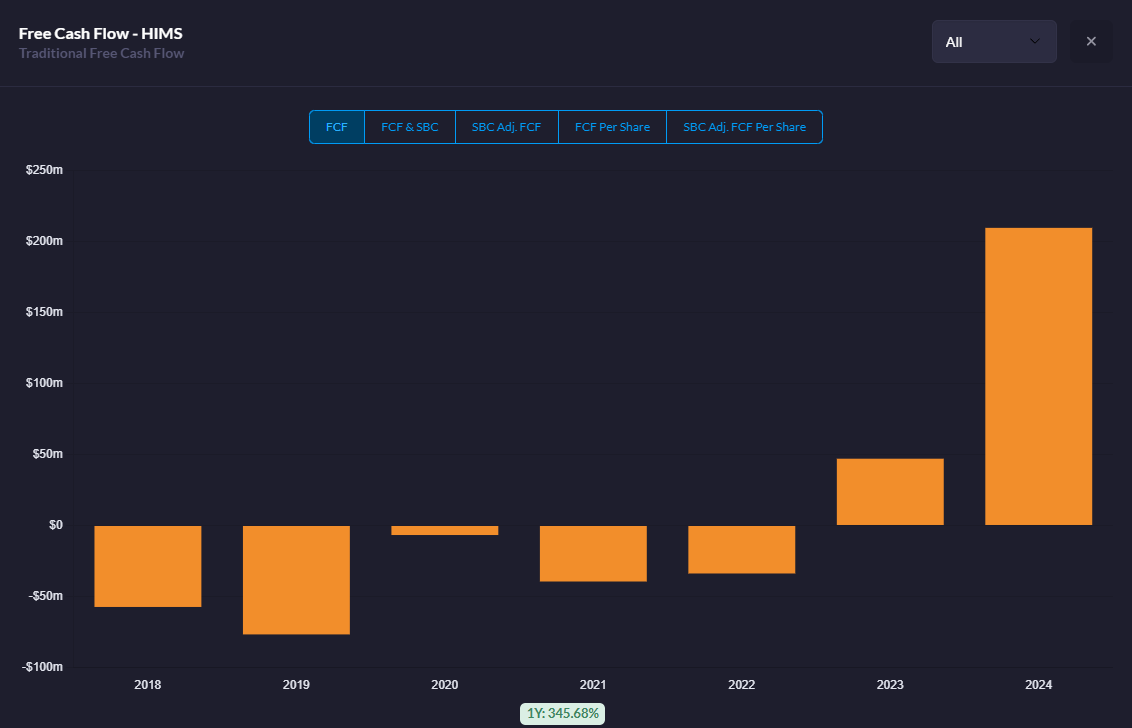This screenshot has height=728, width=1132.
Task: Click the 1Y: 345.68% growth badge
Action: [562, 714]
